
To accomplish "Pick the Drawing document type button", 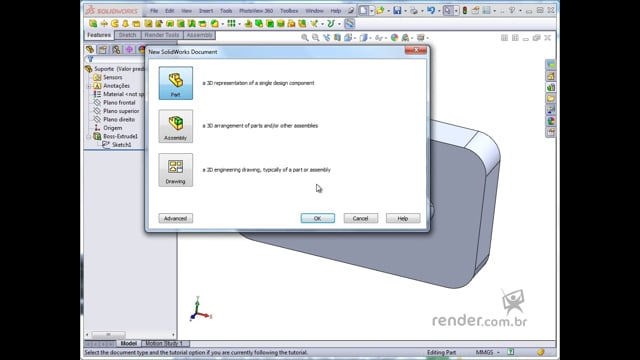I will click(176, 170).
